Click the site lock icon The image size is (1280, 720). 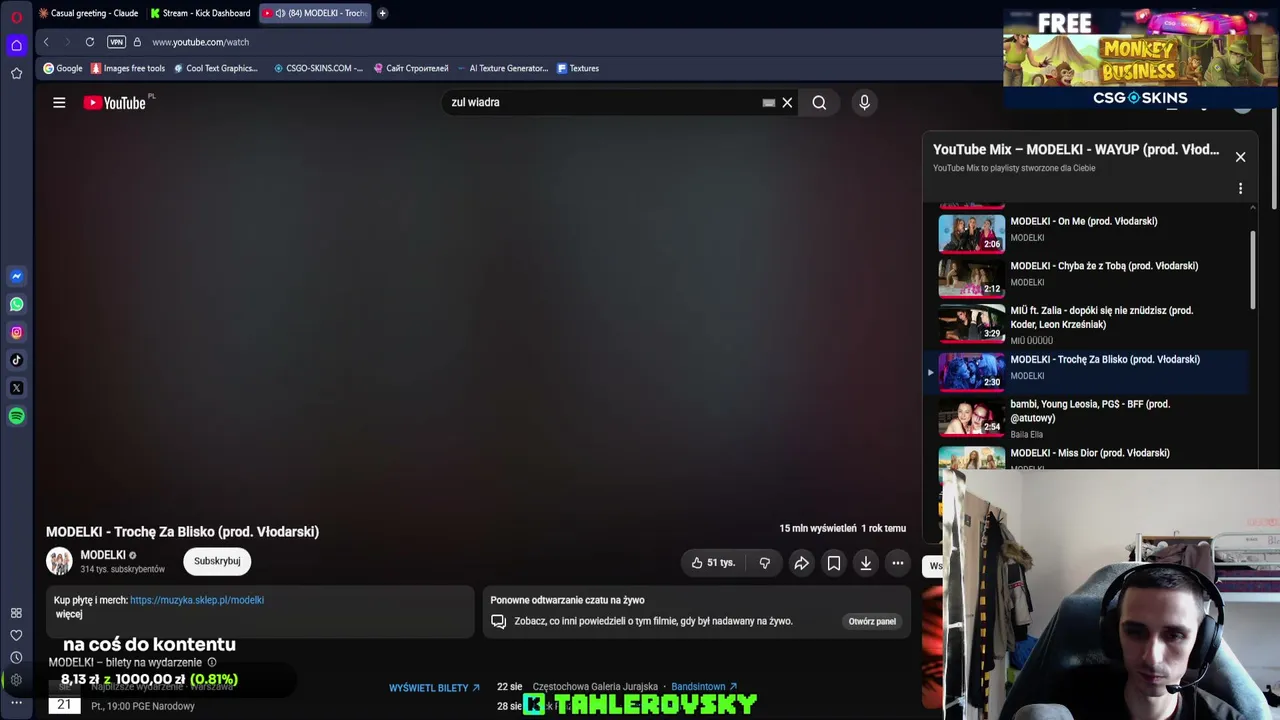click(137, 42)
